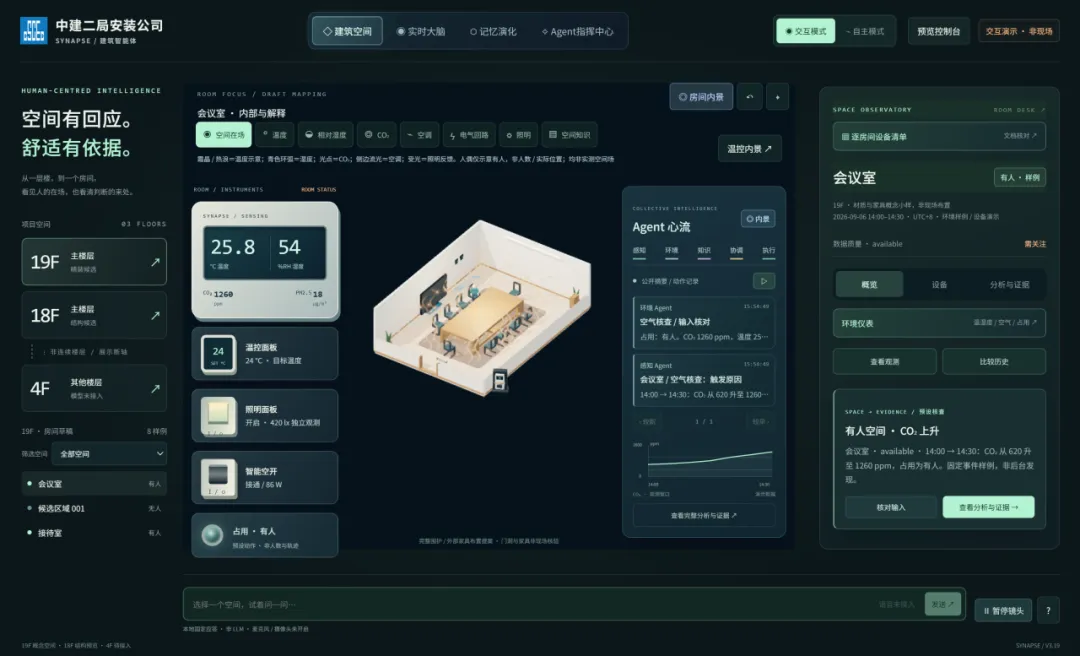Toggle CO₂ layer chip
The height and width of the screenshot is (656, 1080).
click(377, 135)
